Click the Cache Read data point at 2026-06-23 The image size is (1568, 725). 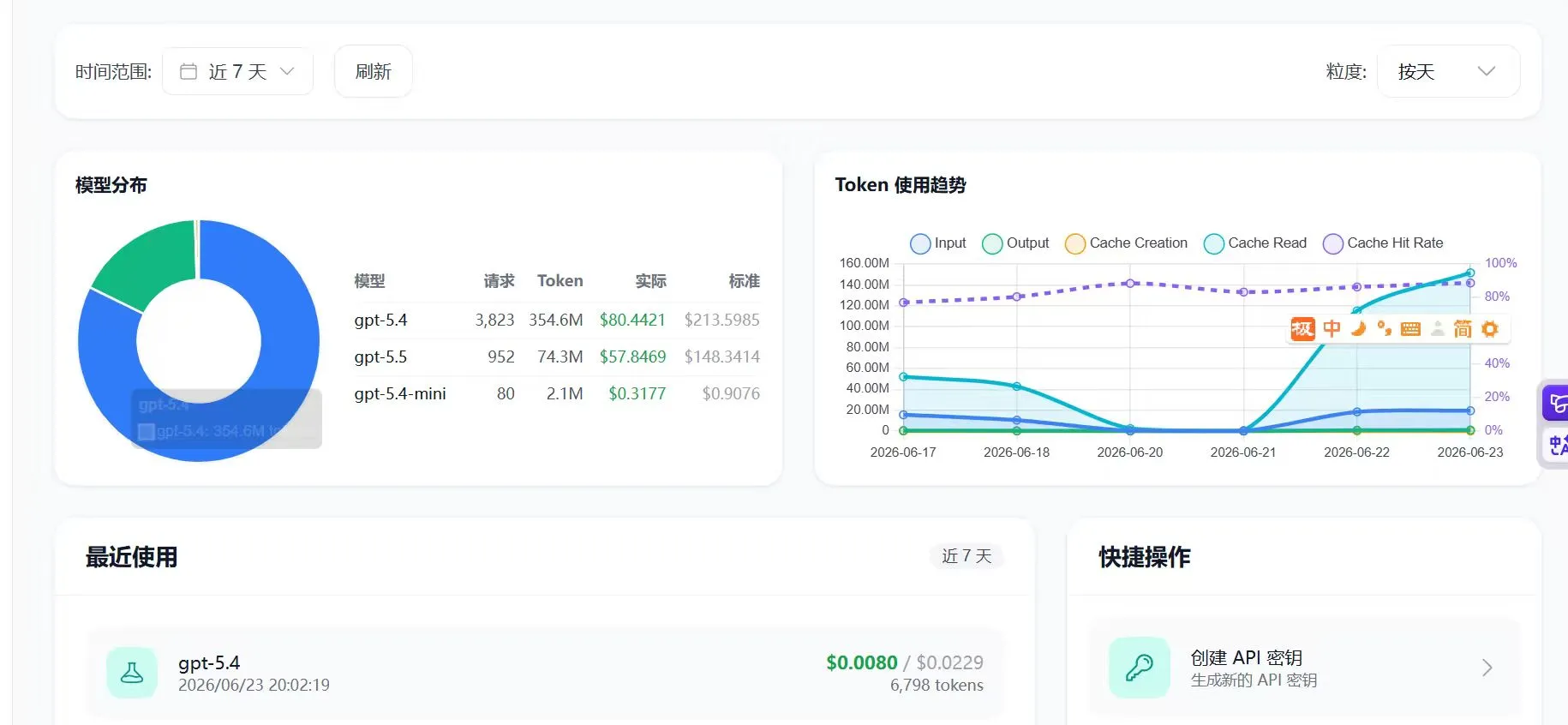[x=1470, y=273]
